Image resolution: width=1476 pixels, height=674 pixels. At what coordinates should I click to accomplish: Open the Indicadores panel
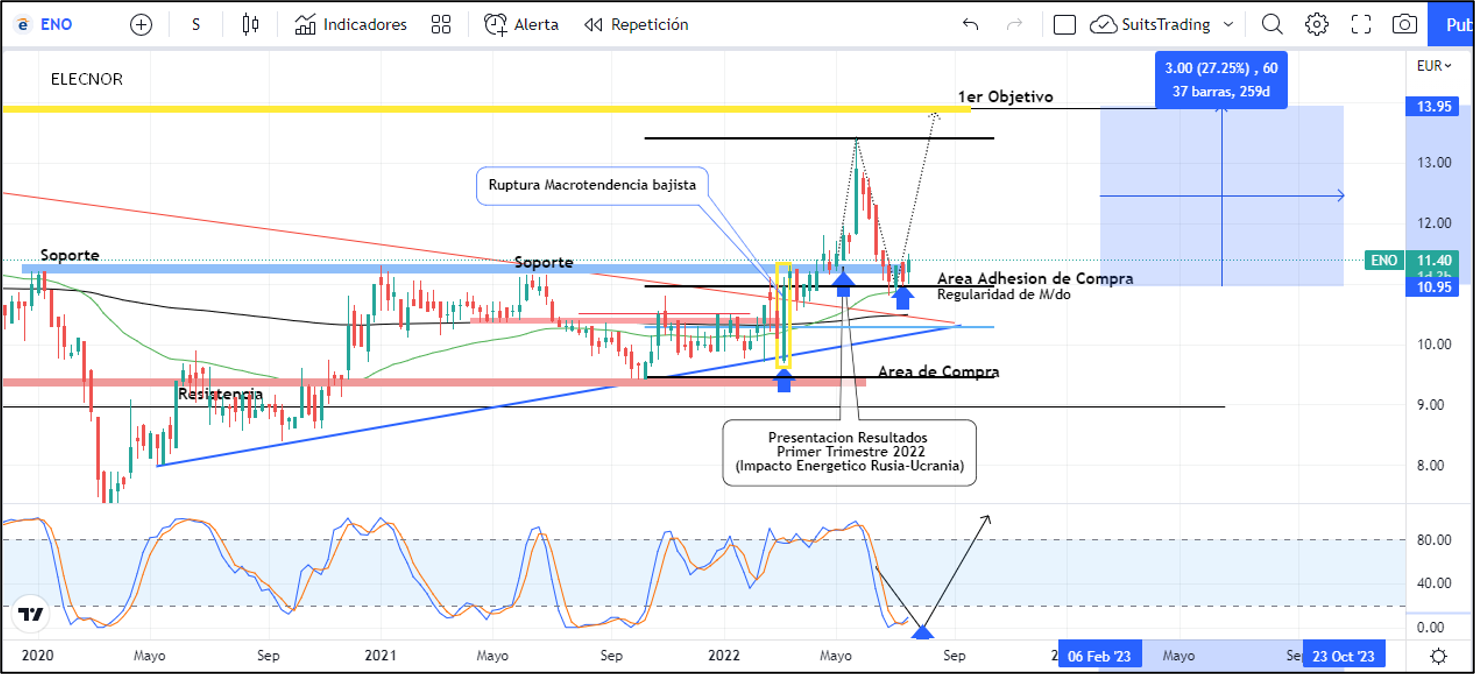click(x=351, y=25)
